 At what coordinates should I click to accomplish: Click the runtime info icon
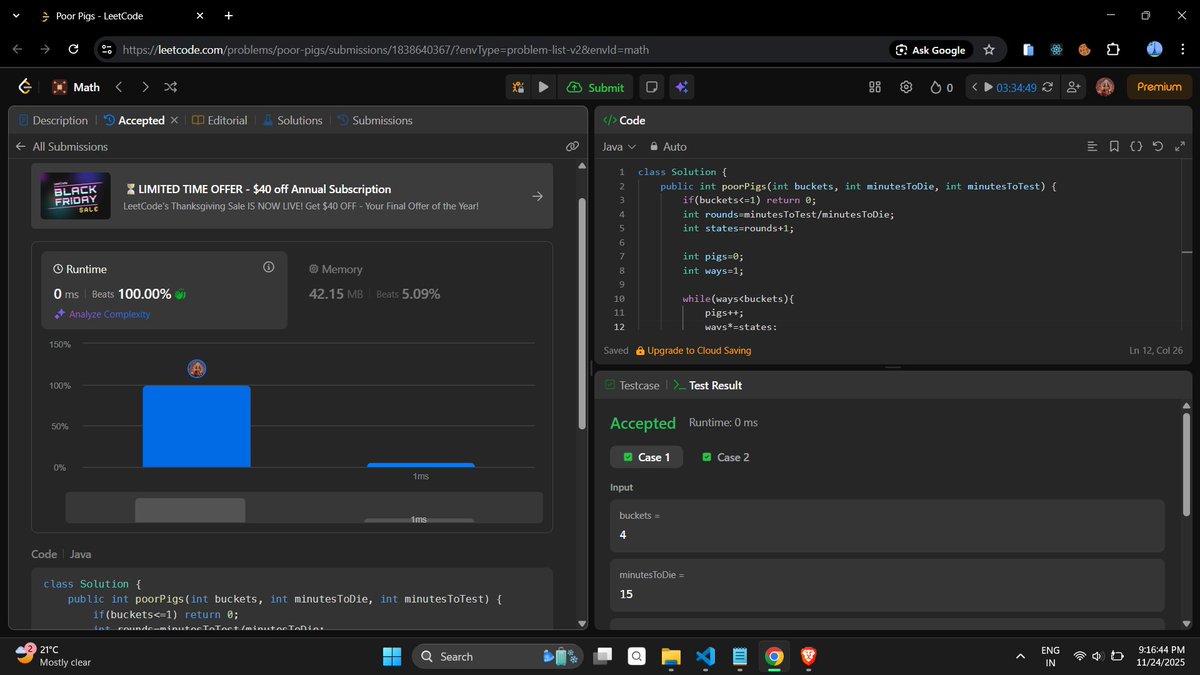pyautogui.click(x=268, y=267)
